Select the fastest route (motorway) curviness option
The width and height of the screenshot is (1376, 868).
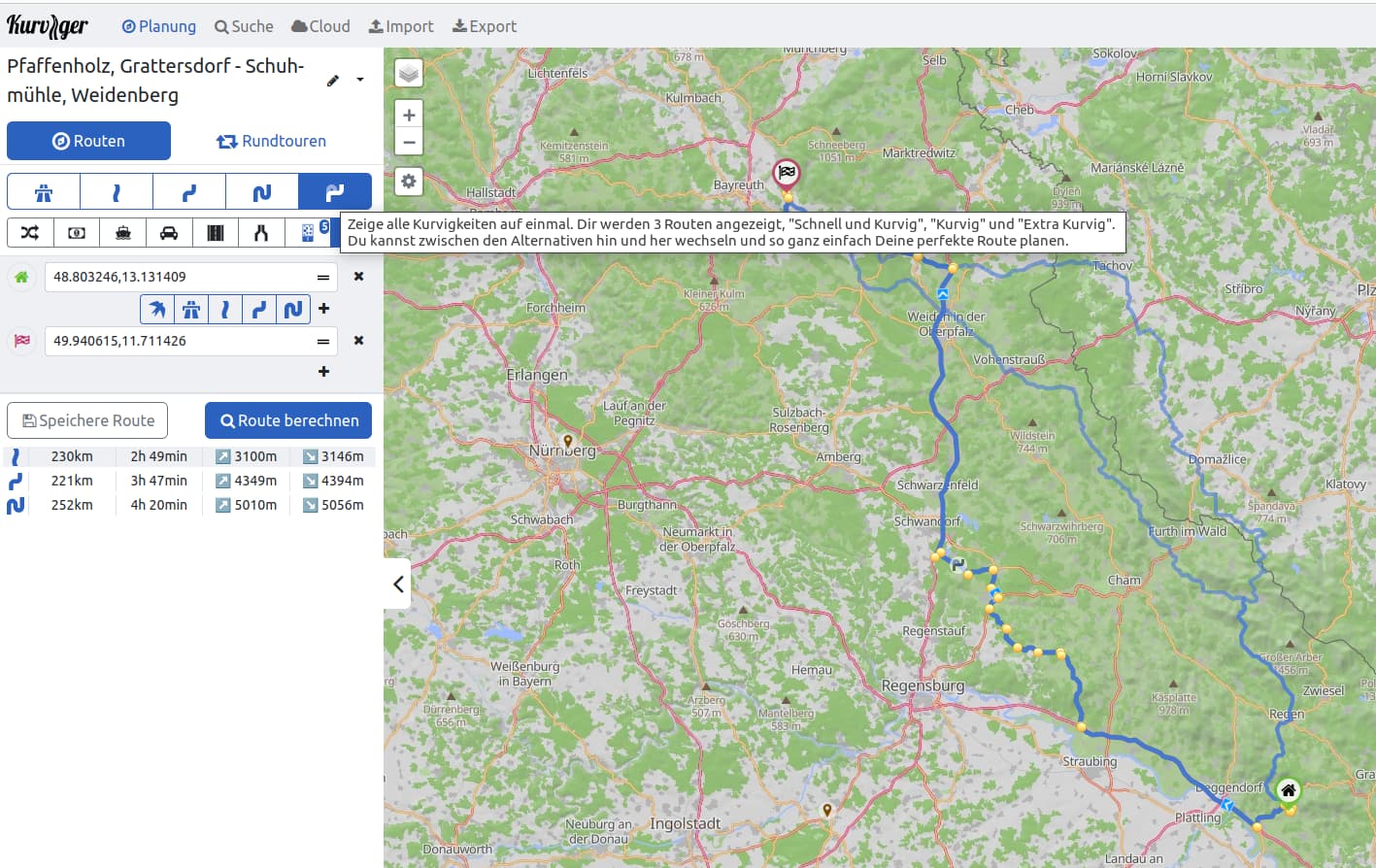coord(44,192)
